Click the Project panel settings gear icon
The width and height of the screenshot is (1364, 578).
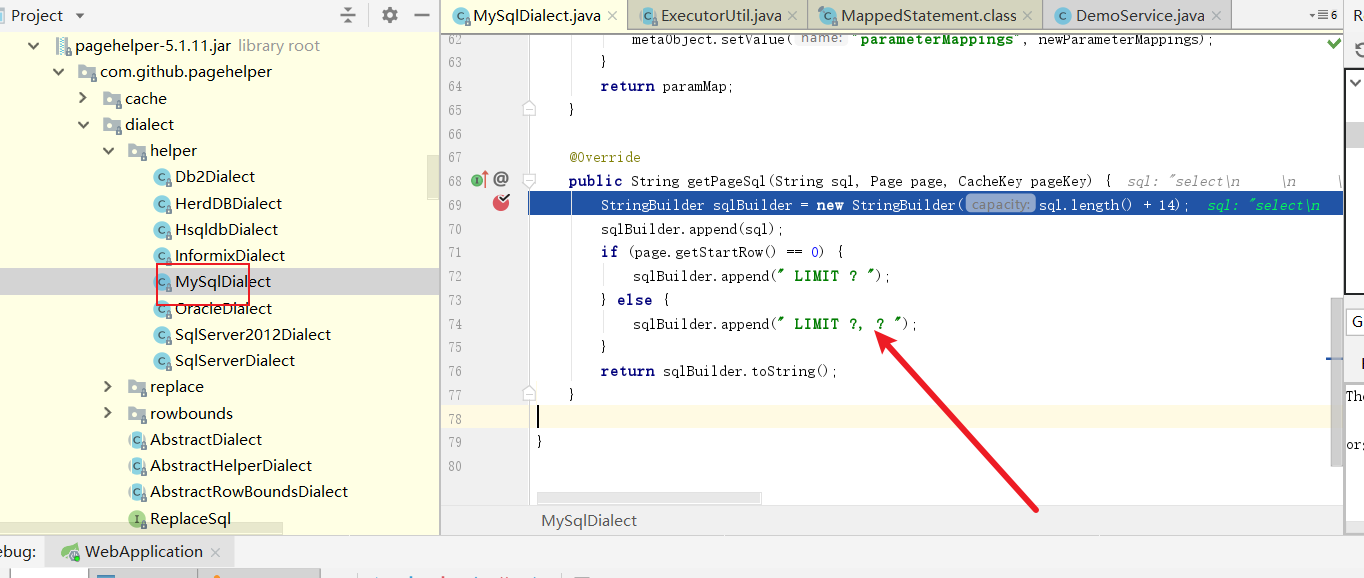tap(390, 15)
